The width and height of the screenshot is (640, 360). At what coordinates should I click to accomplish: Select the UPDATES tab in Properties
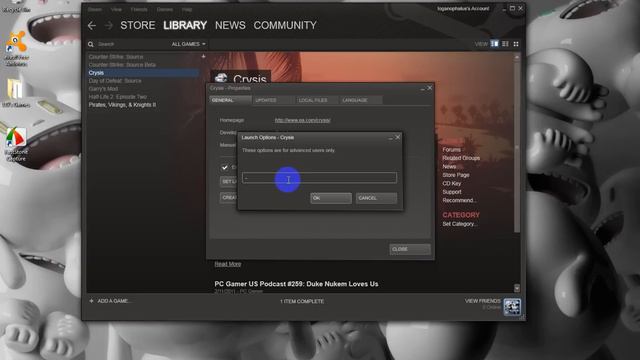pos(273,100)
